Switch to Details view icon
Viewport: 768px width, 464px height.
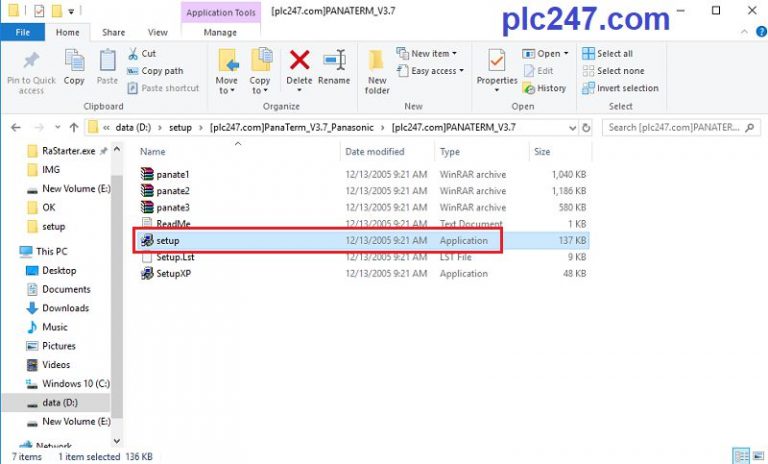(742, 455)
